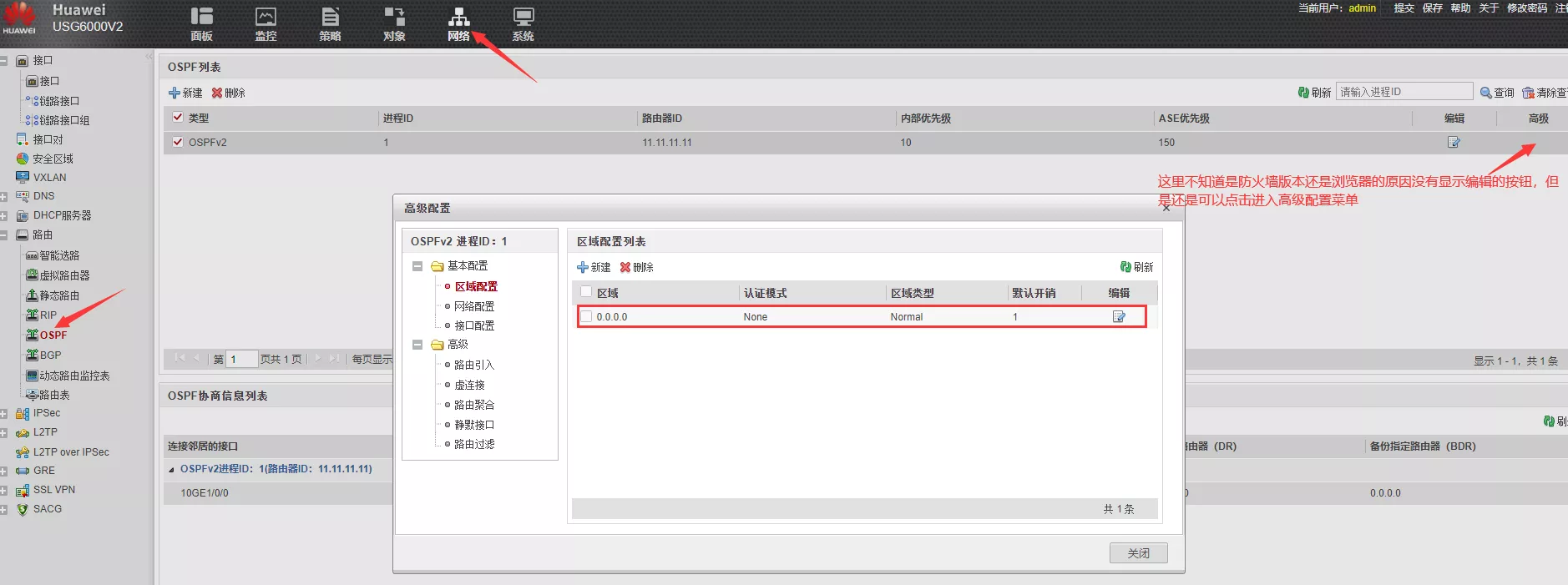Select 路由引入 in the advanced tree
Screen dimensions: 1568x585
[x=474, y=365]
